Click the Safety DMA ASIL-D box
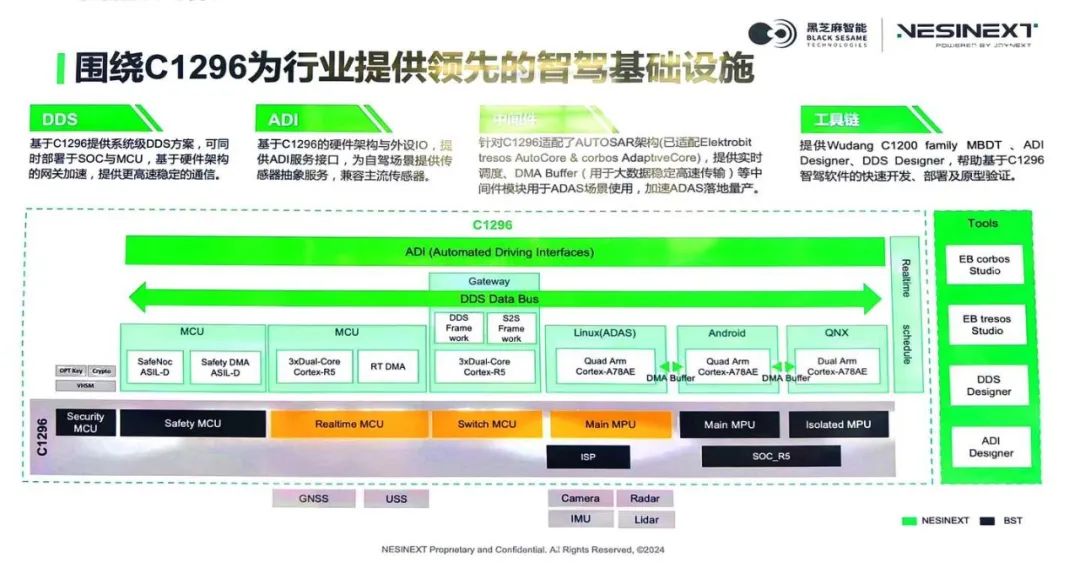1080x568 pixels. (x=225, y=367)
